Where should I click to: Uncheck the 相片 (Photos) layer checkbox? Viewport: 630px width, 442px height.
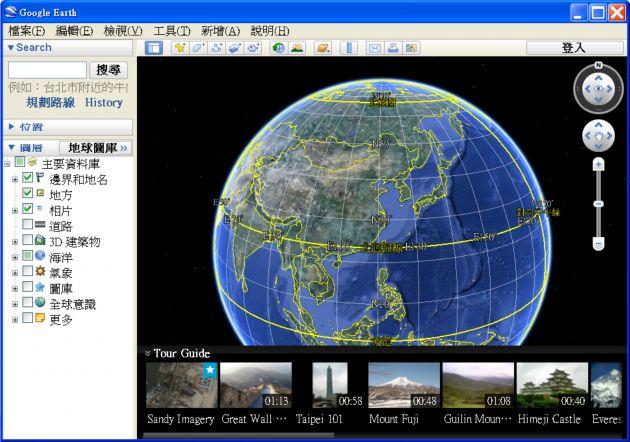pos(27,210)
